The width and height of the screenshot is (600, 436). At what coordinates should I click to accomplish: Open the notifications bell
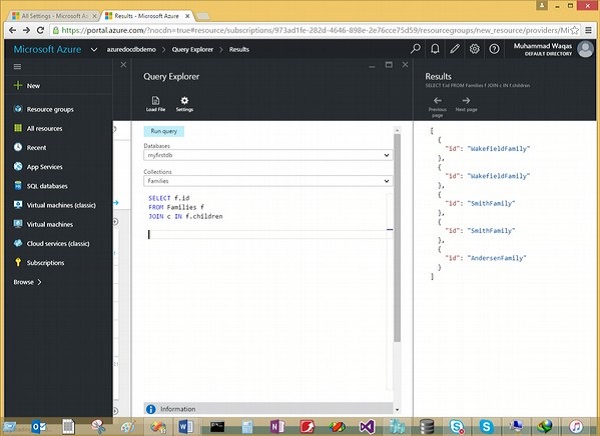pos(435,48)
